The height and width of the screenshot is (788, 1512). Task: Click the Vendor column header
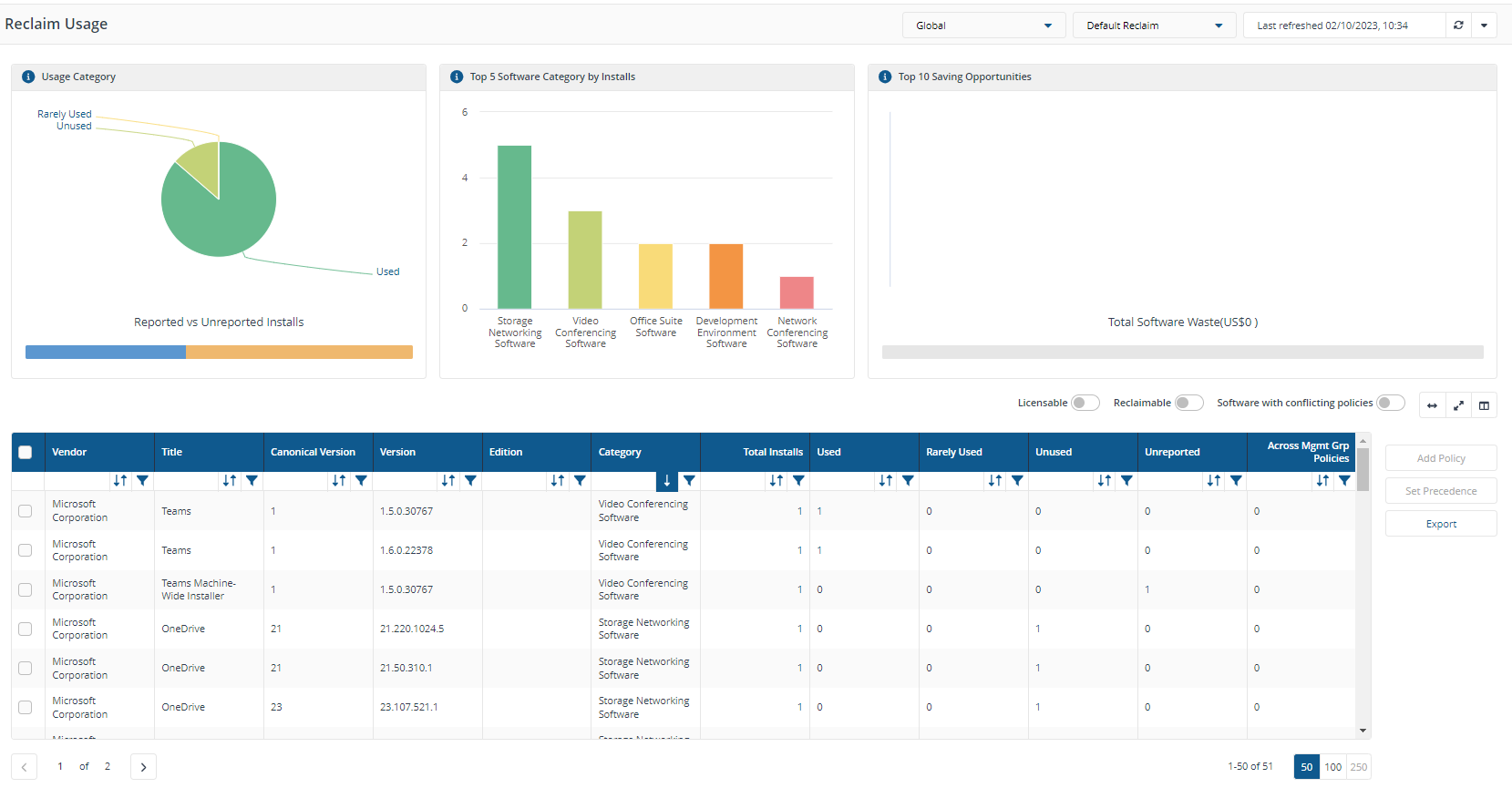point(99,452)
